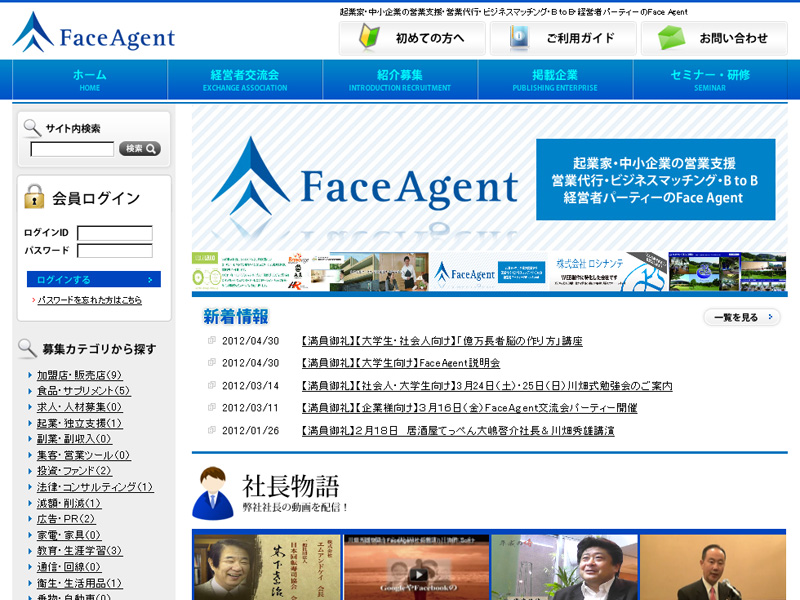800x600 pixels.
Task: Open category 副業・副収入(0)
Action: tap(74, 439)
